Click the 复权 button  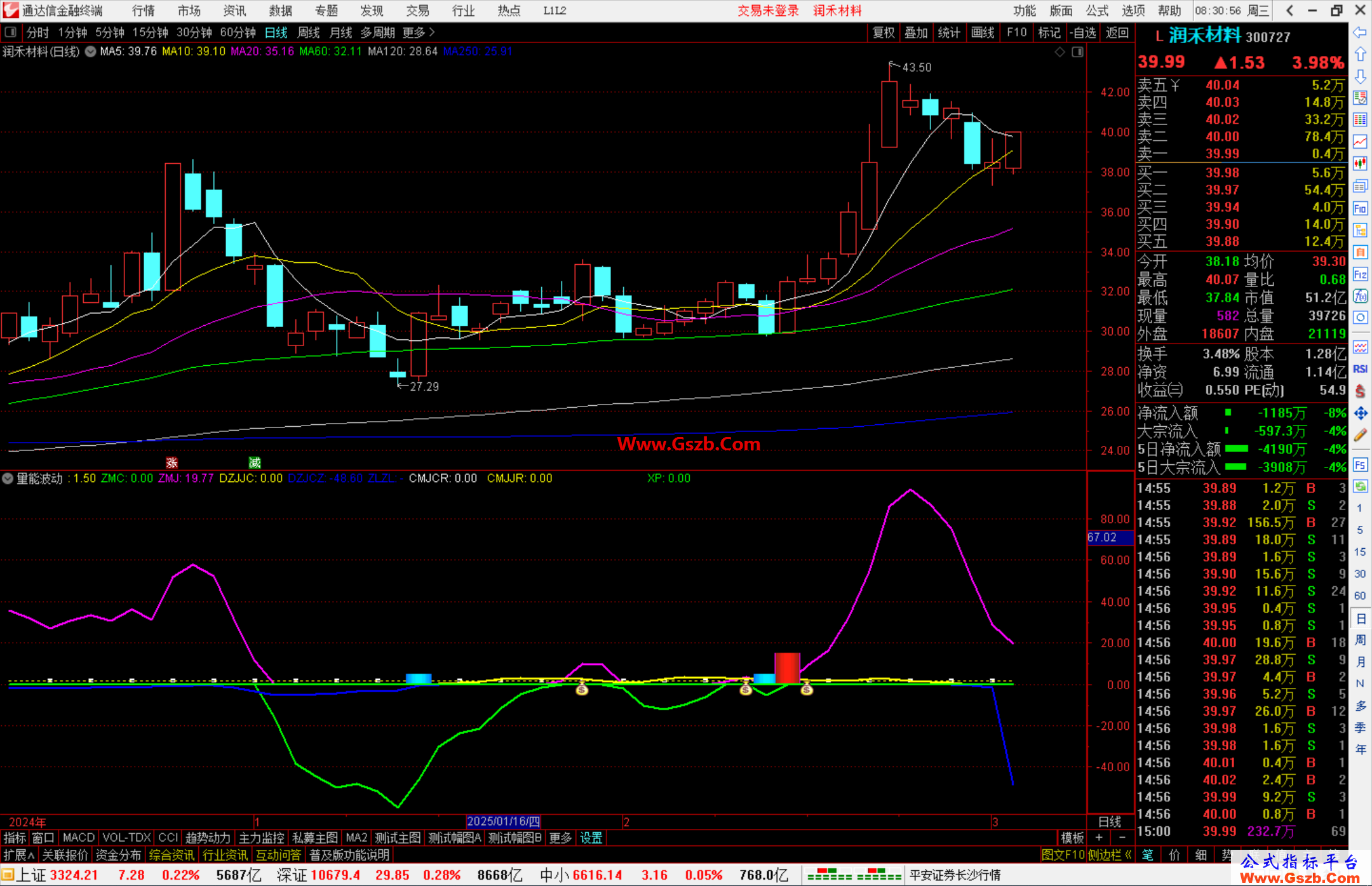(x=884, y=32)
